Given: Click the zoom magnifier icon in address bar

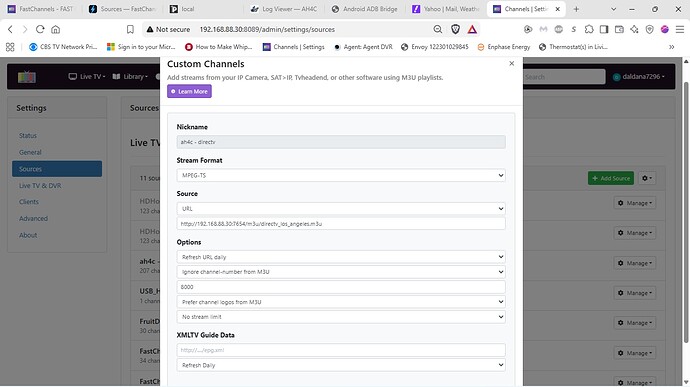Looking at the screenshot, I should point(437,29).
